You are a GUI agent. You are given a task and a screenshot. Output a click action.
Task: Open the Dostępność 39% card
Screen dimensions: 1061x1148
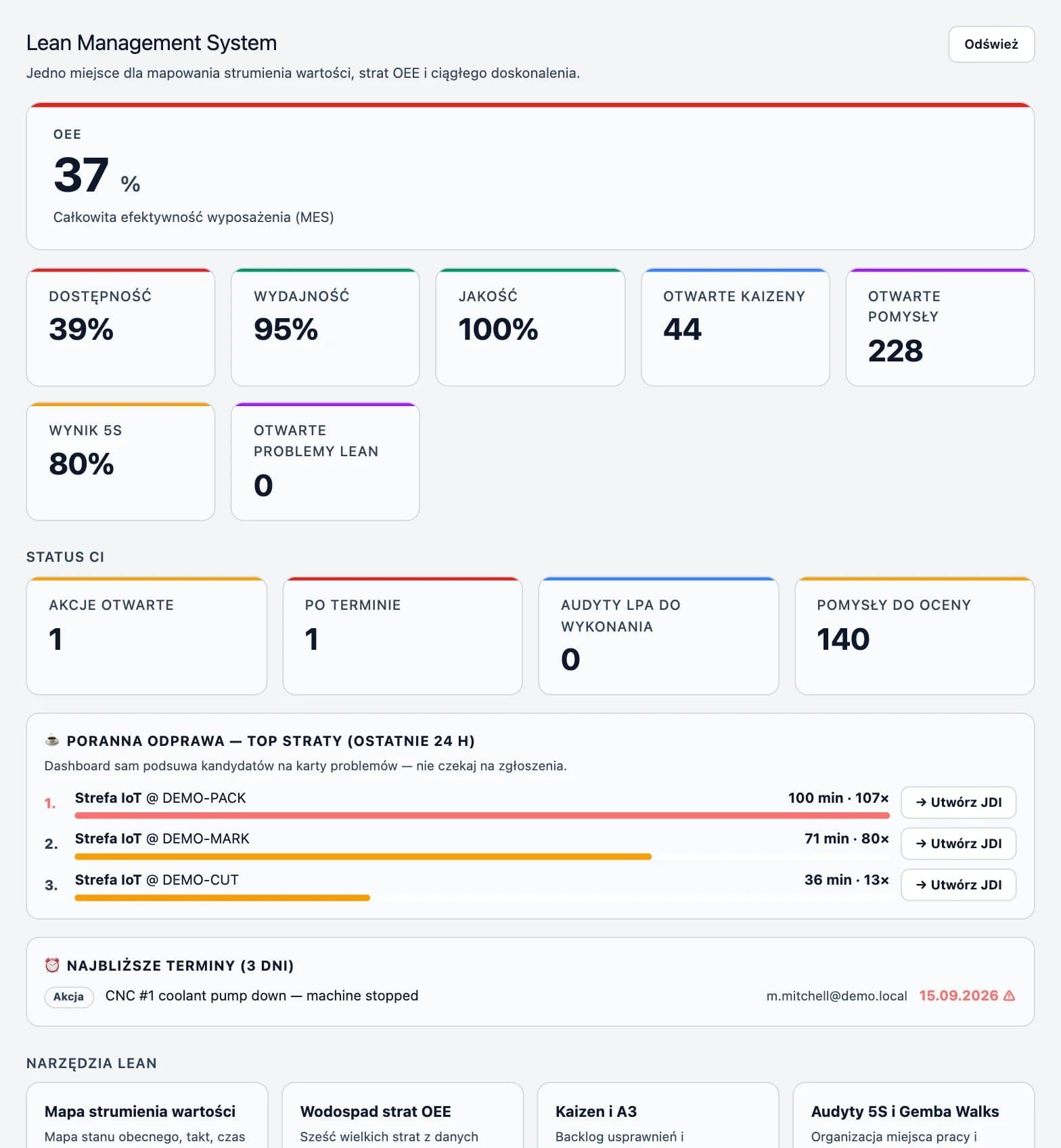(x=120, y=327)
